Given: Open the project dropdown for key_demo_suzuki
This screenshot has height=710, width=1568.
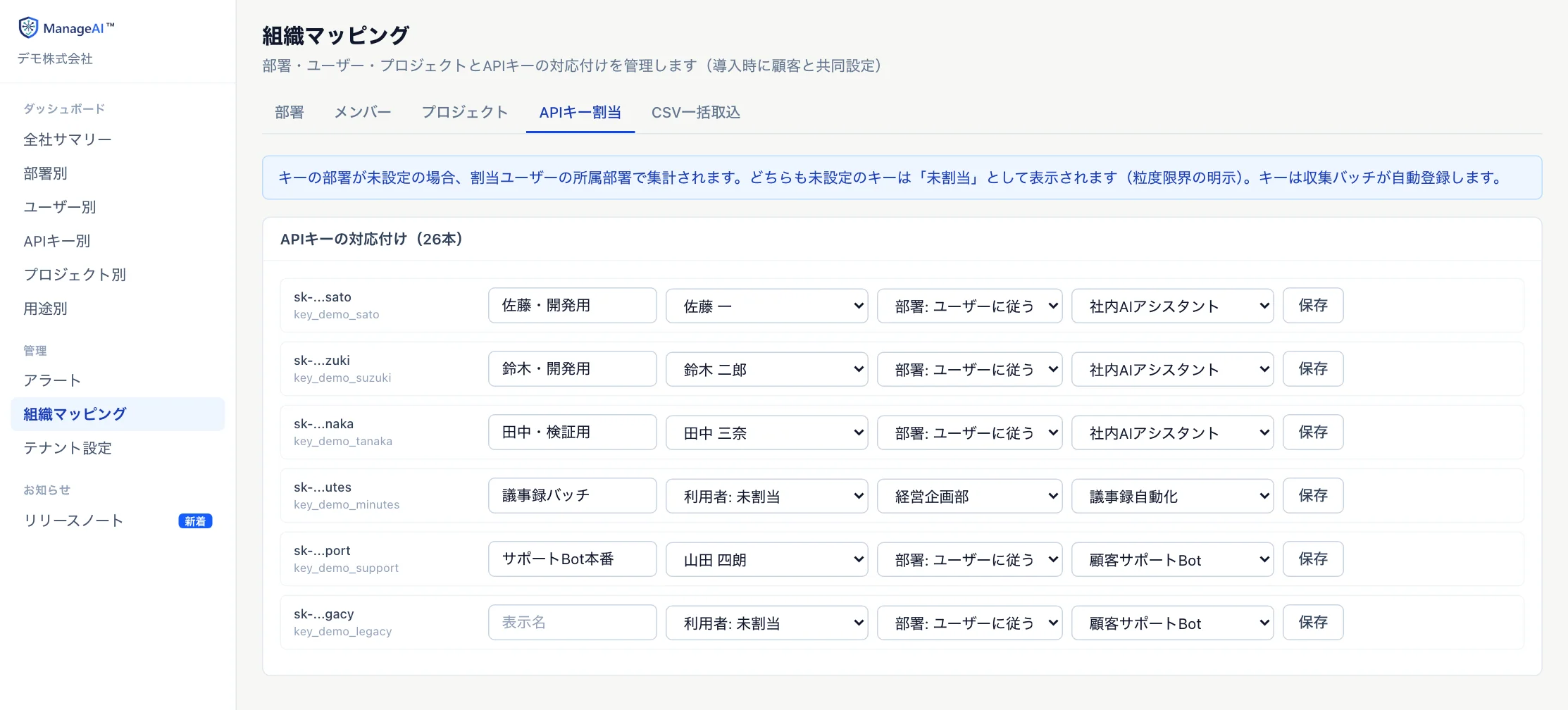Looking at the screenshot, I should (x=1173, y=369).
